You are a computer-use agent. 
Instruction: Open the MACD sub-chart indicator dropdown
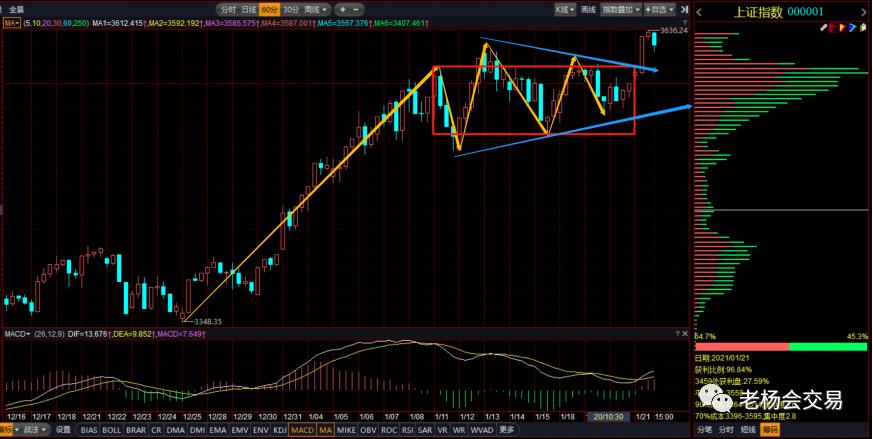tap(17, 333)
